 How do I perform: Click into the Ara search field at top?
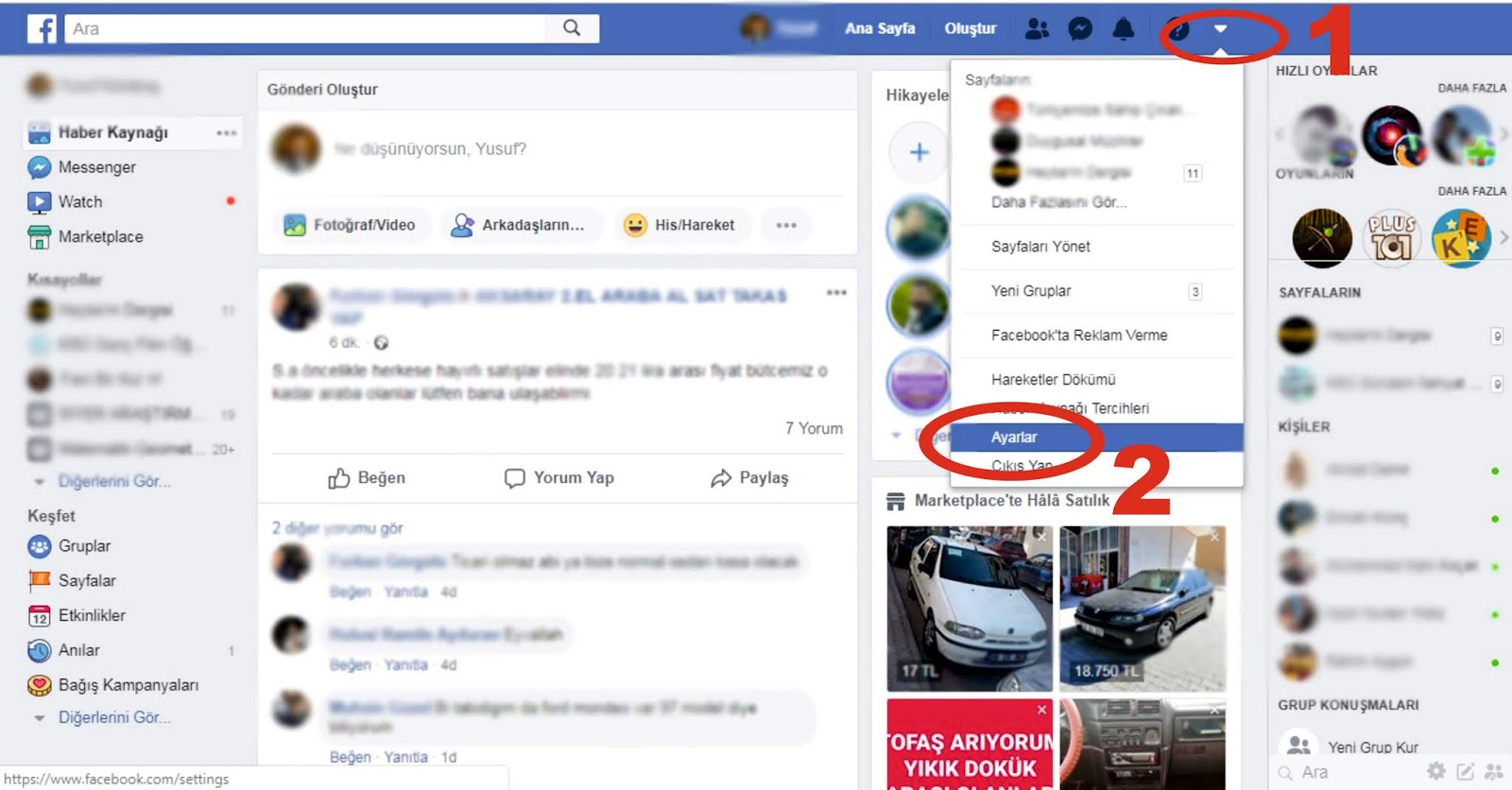pyautogui.click(x=305, y=28)
